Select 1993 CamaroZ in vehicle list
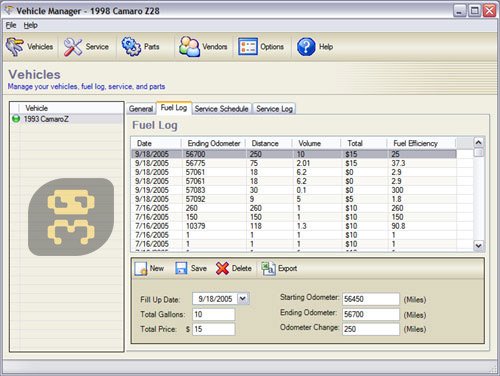 coord(67,119)
